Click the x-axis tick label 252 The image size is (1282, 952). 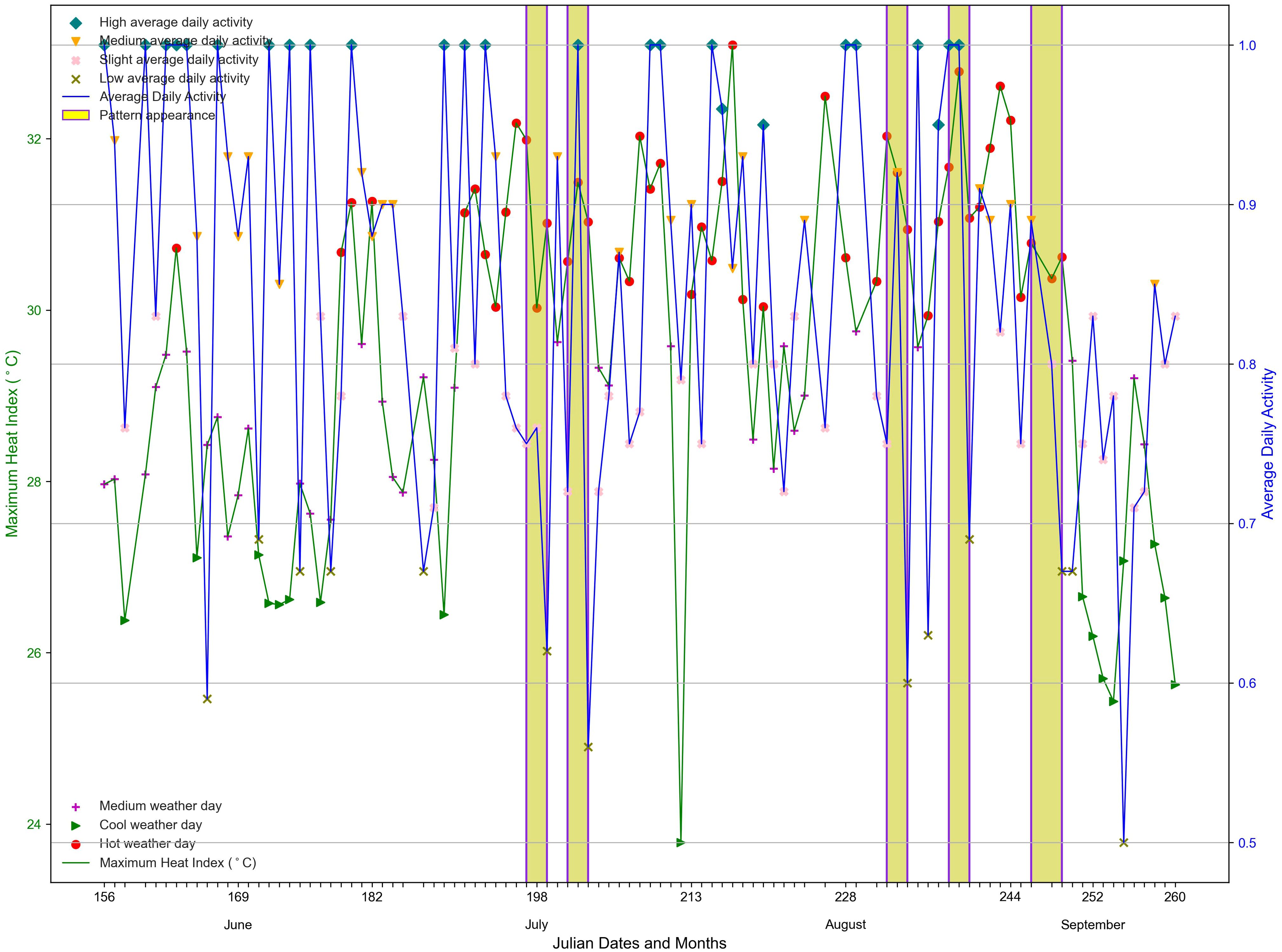click(1092, 897)
